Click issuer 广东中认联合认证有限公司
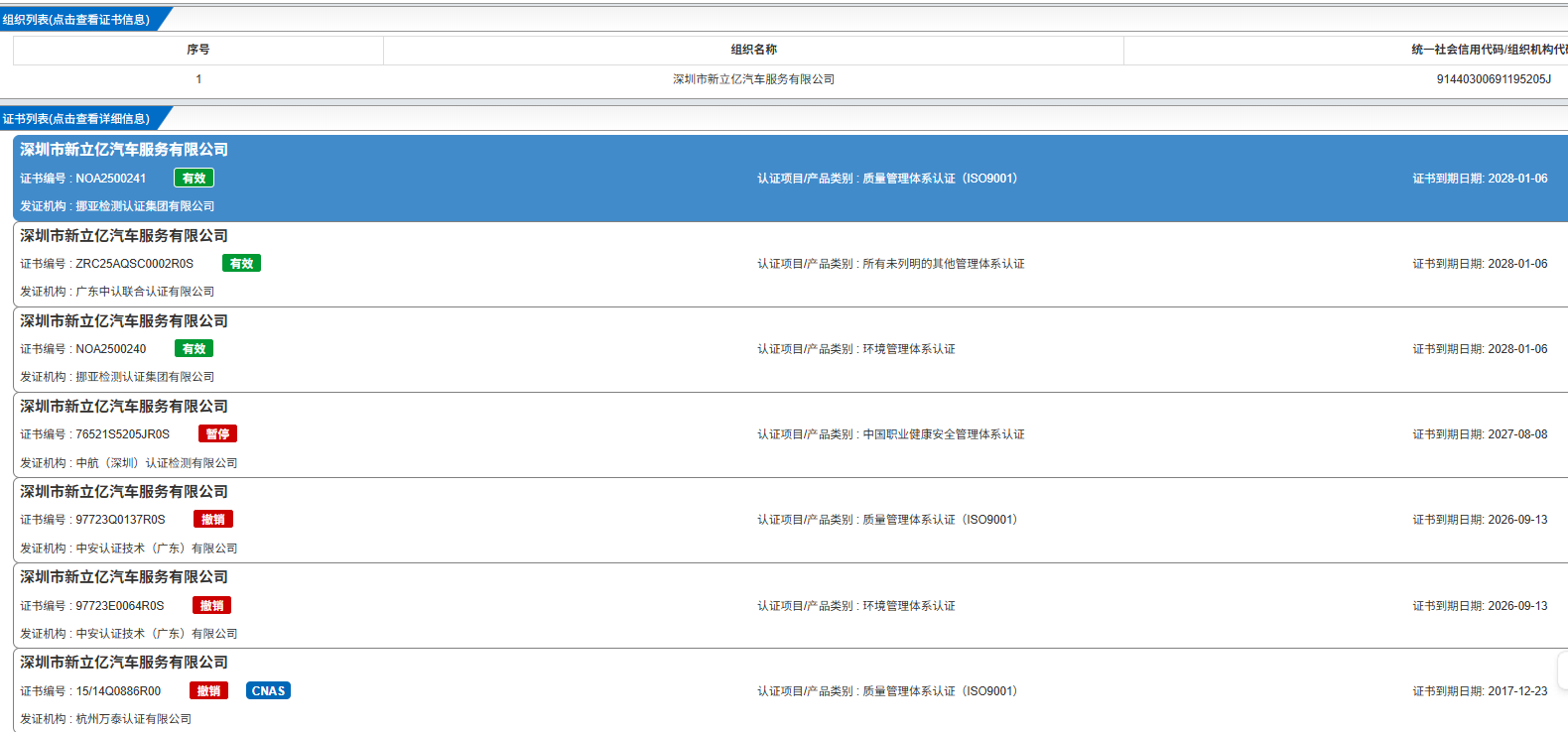Image resolution: width=1568 pixels, height=732 pixels. [x=145, y=292]
